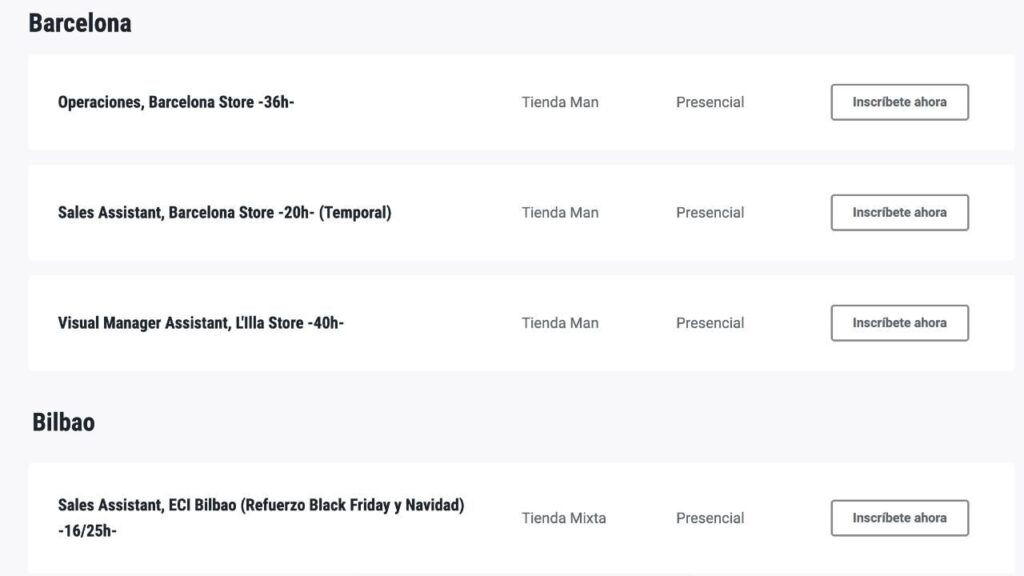Click 'Presencial' in the Operaciones row
The width and height of the screenshot is (1024, 576).
tap(710, 102)
